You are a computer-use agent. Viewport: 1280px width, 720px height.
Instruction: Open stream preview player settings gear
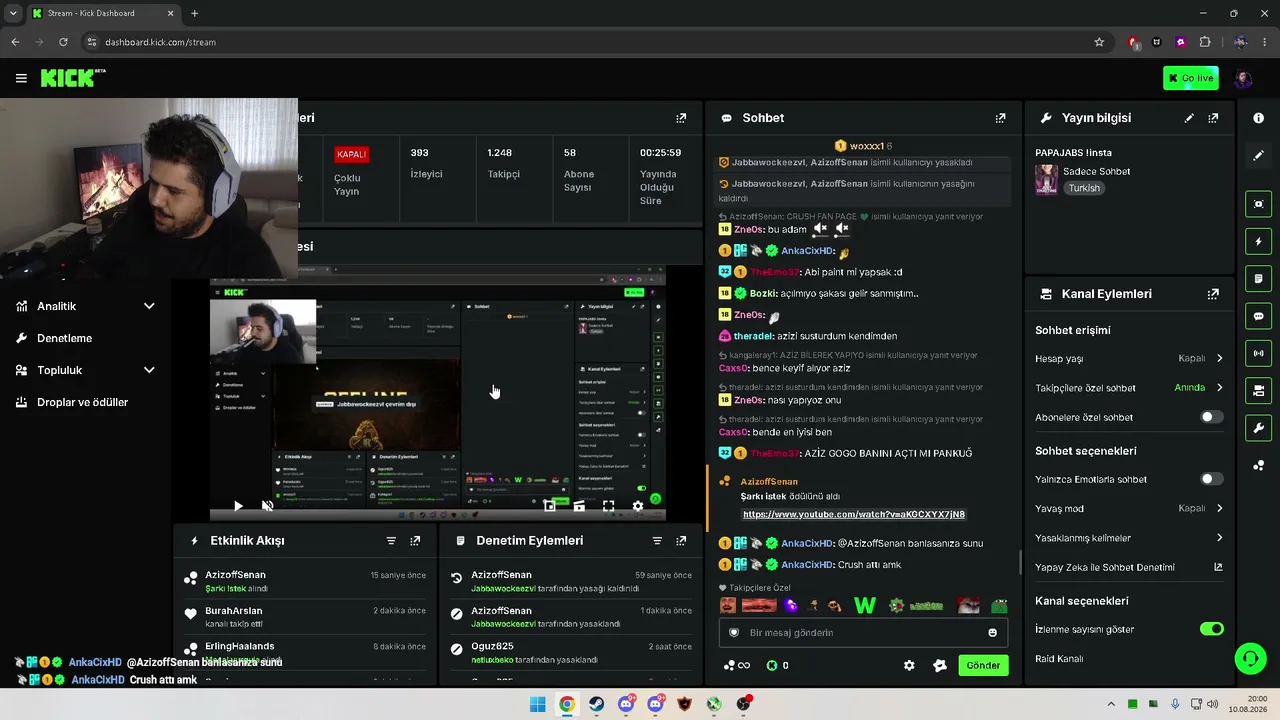point(638,506)
